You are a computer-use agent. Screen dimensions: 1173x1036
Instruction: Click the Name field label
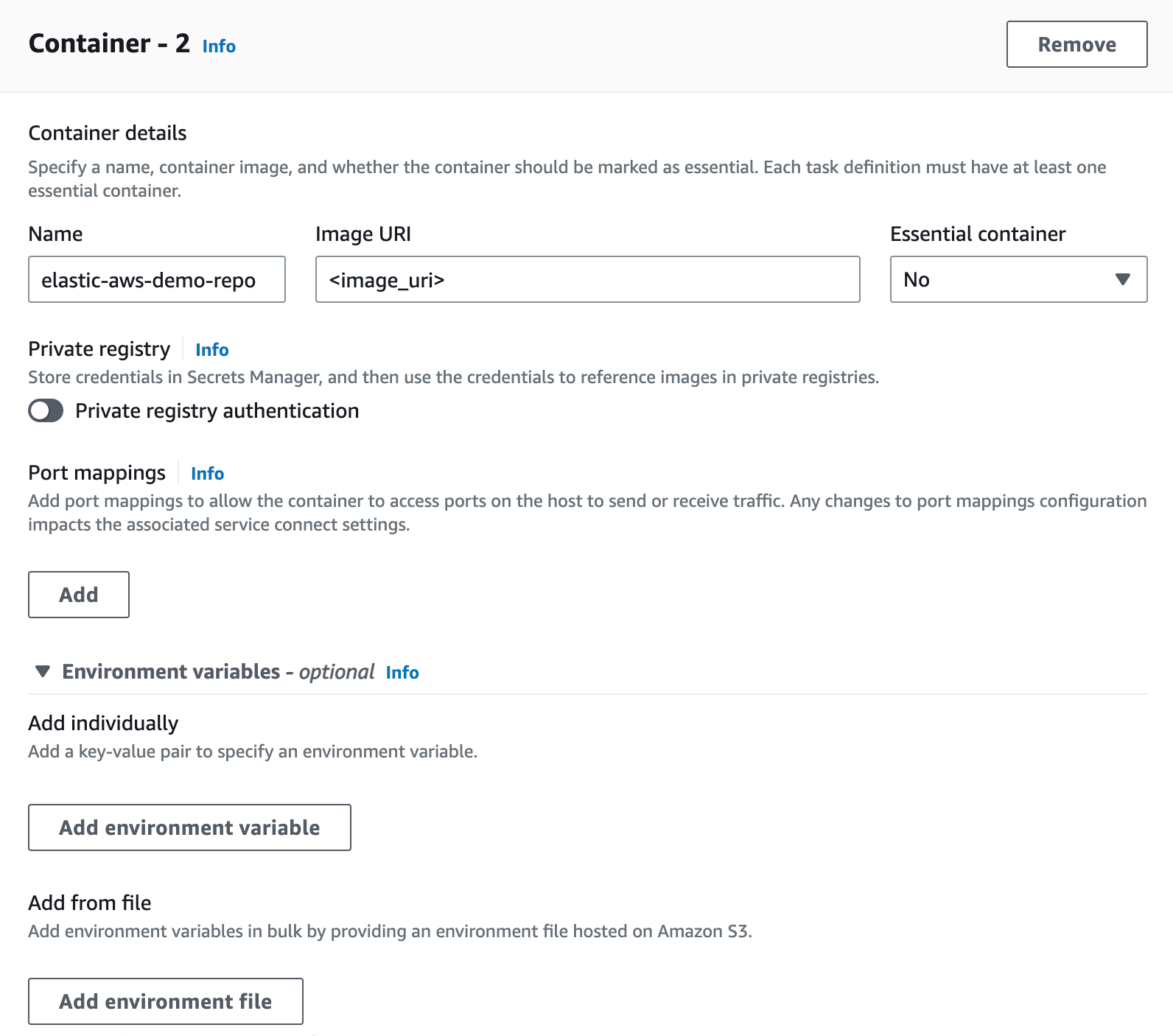[x=55, y=234]
